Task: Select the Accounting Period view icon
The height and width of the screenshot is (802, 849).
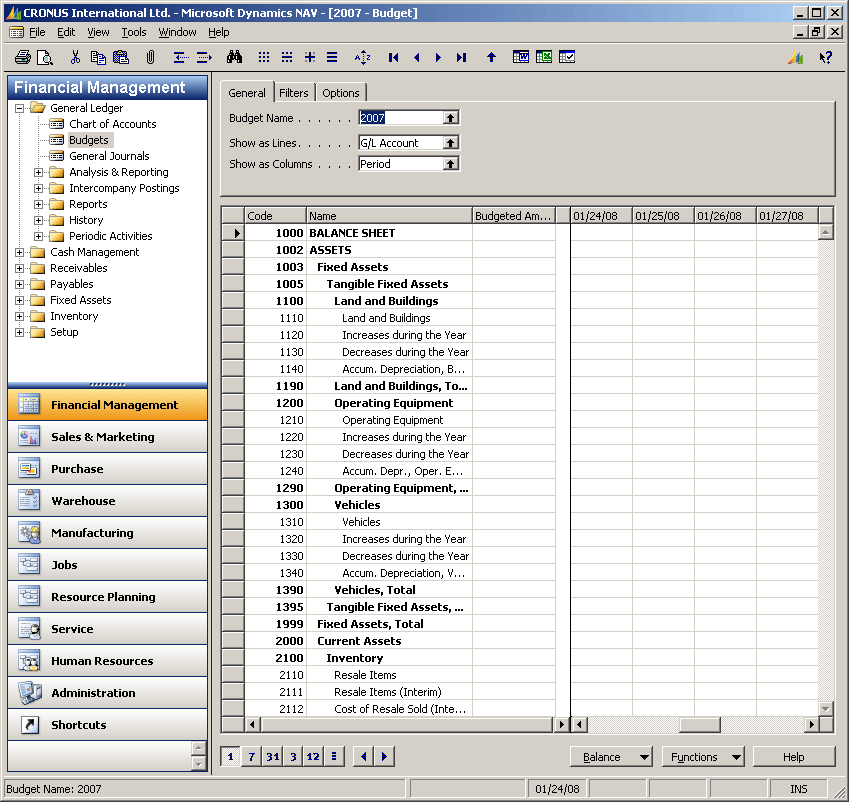Action: (334, 757)
